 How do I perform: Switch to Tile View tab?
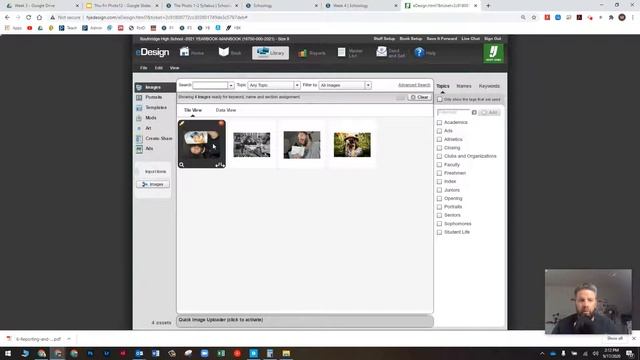click(x=193, y=110)
